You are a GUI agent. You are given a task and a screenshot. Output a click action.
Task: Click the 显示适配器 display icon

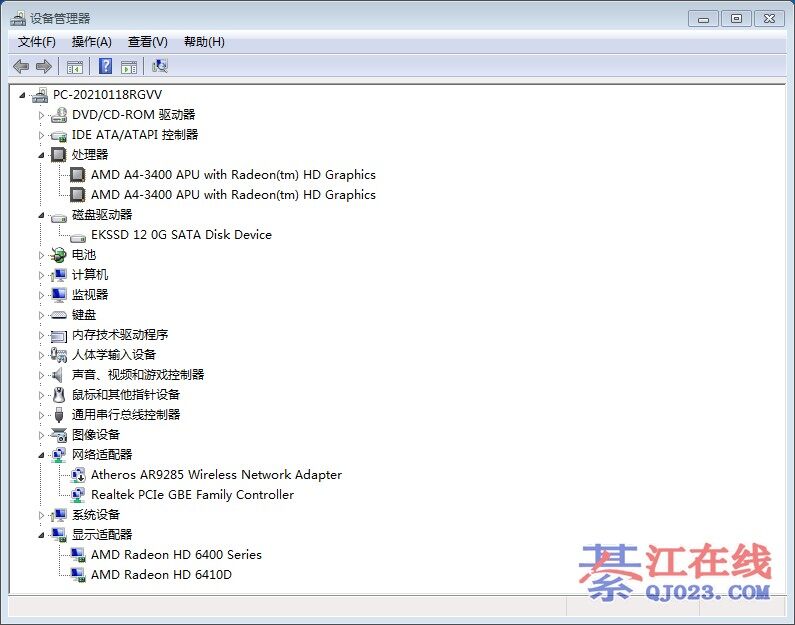pos(59,535)
